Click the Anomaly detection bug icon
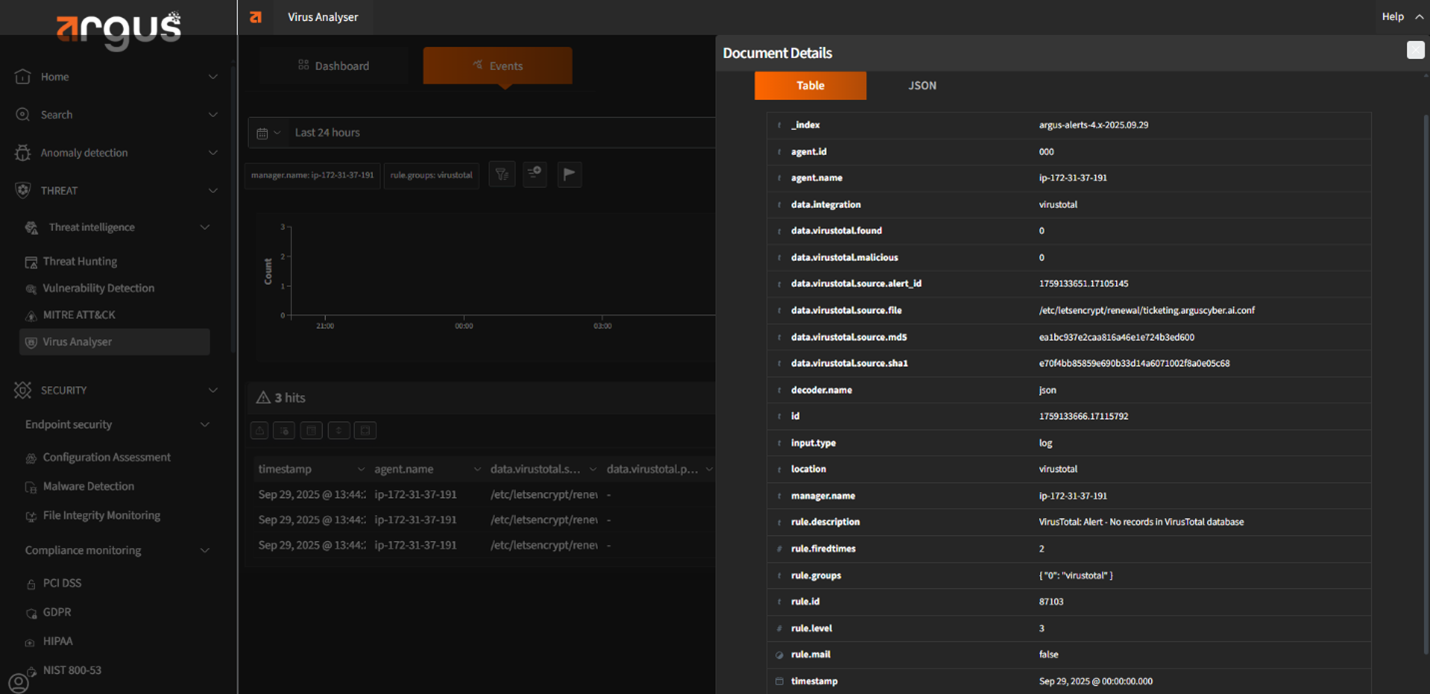This screenshot has height=694, width=1430. point(23,153)
